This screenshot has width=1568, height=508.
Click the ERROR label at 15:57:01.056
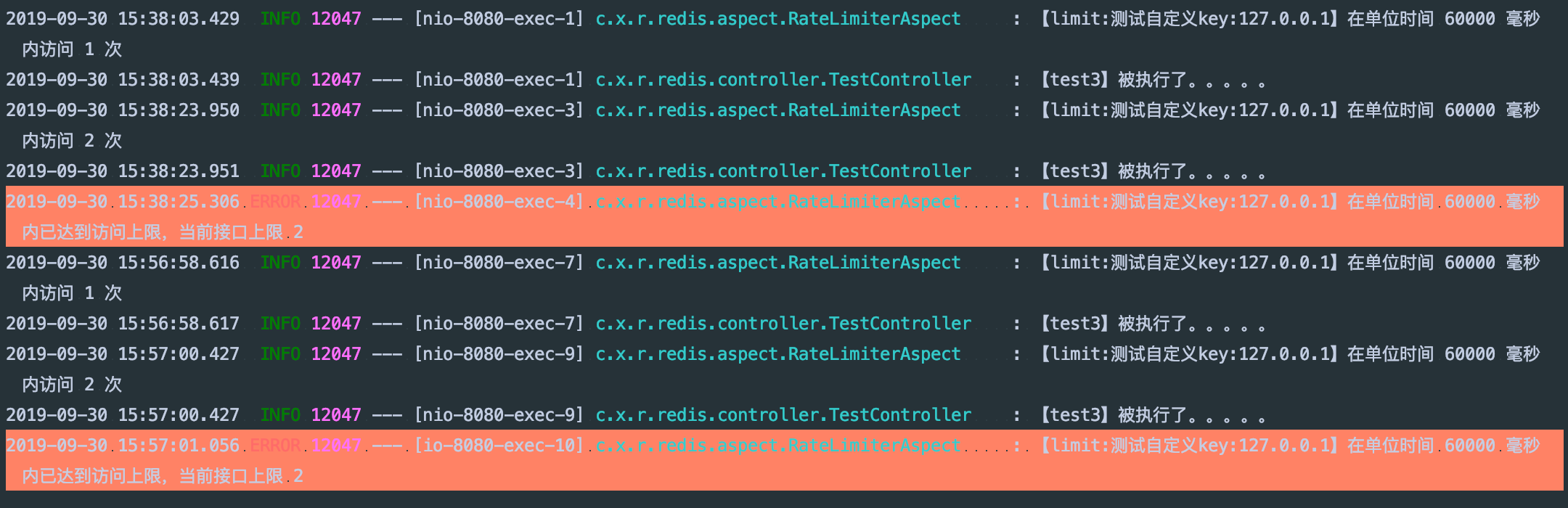[x=275, y=446]
